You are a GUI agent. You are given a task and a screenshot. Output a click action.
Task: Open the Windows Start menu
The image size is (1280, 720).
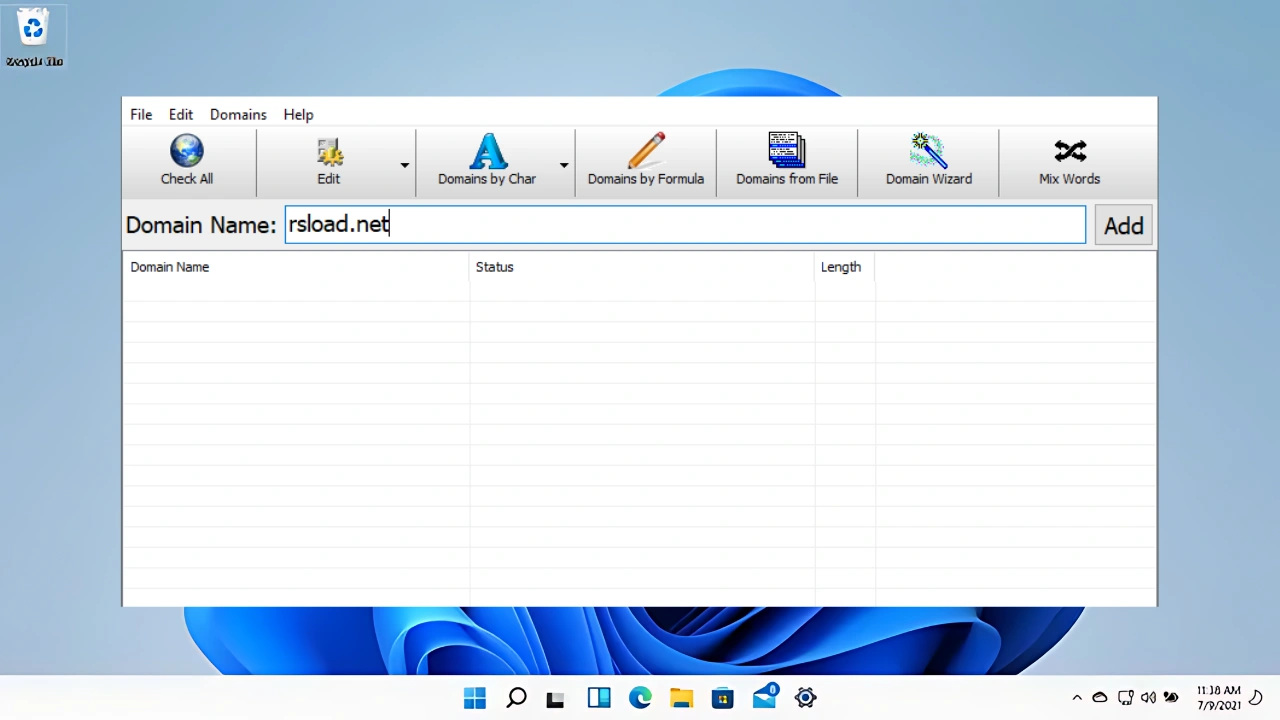tap(475, 698)
